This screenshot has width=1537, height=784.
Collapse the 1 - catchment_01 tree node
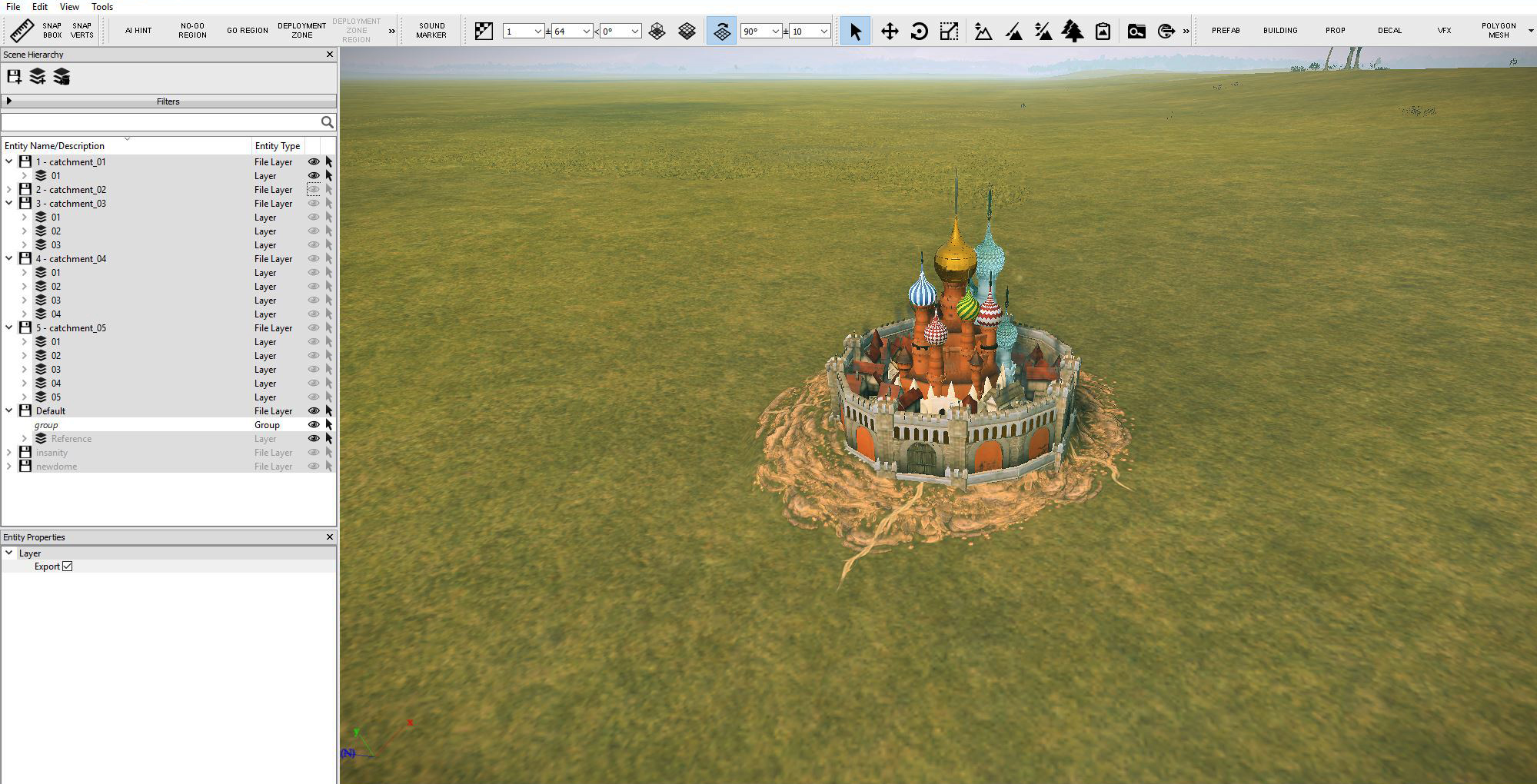pos(9,162)
